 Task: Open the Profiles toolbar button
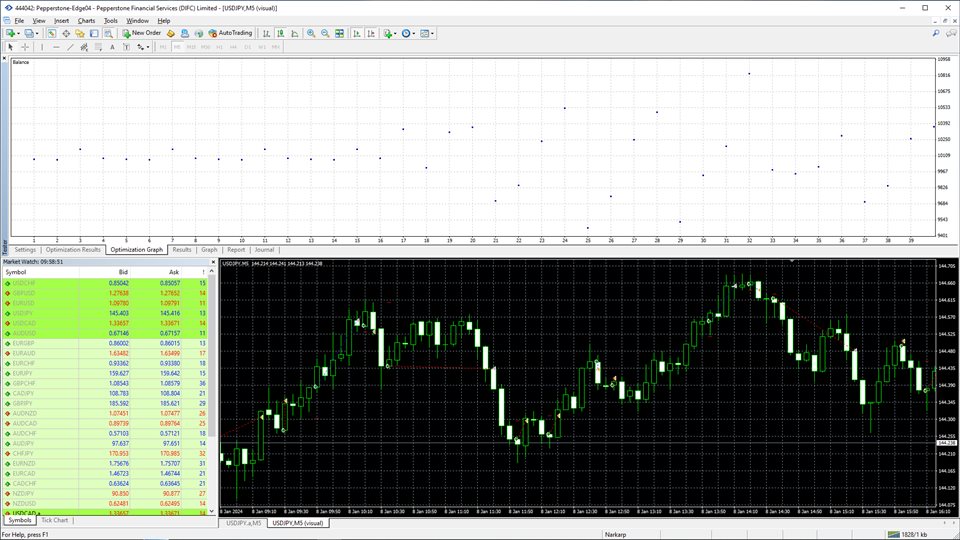(28, 33)
